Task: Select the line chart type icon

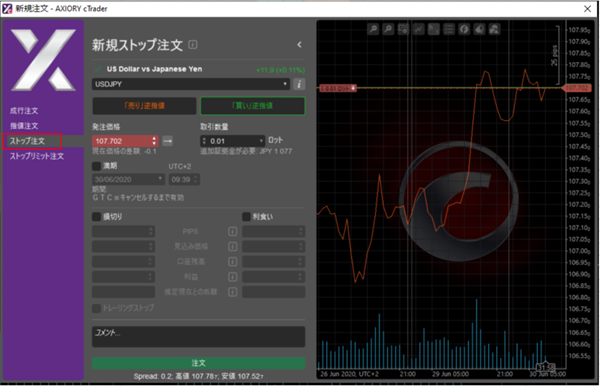Action: point(418,29)
